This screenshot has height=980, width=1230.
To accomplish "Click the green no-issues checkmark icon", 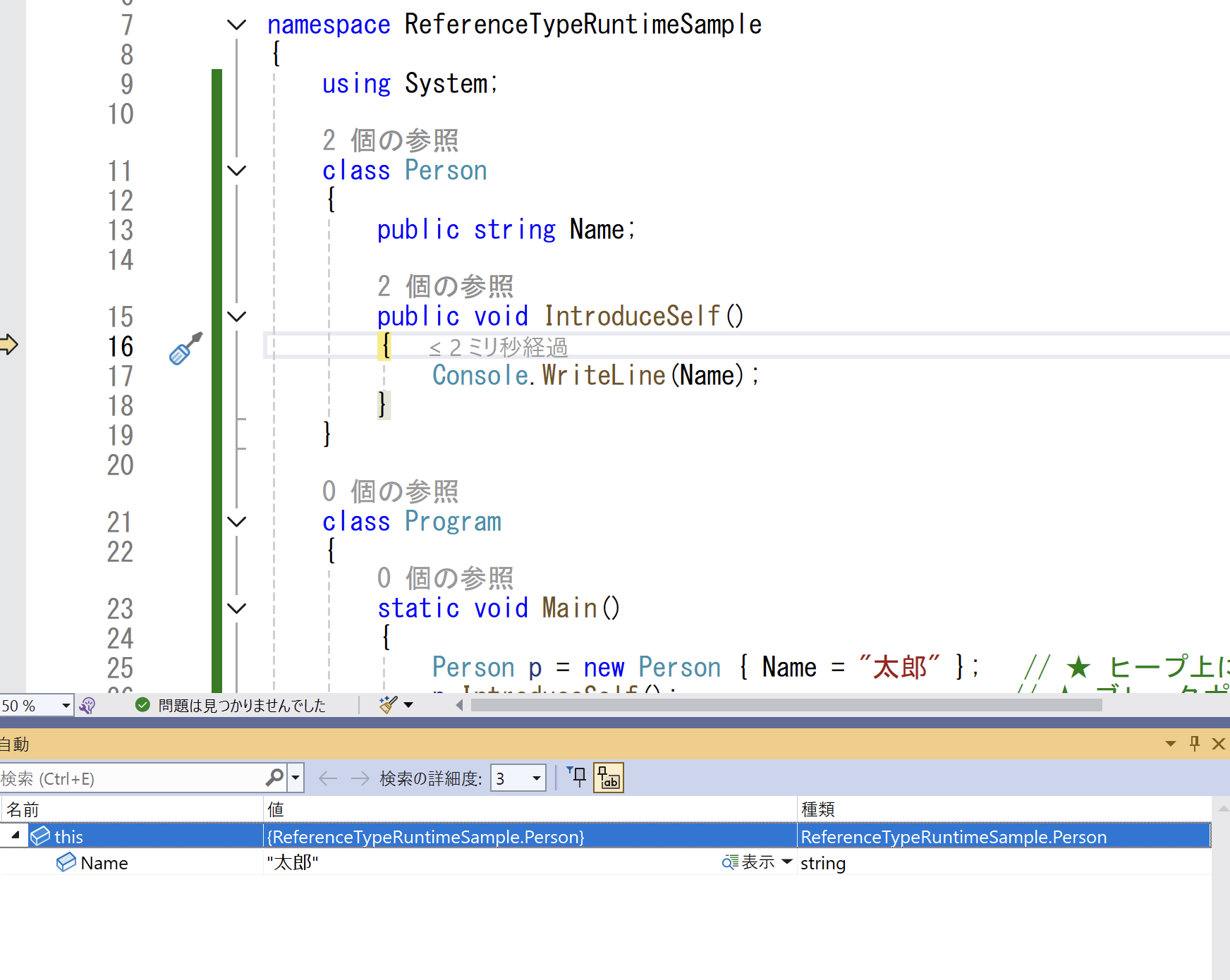I will pos(142,705).
